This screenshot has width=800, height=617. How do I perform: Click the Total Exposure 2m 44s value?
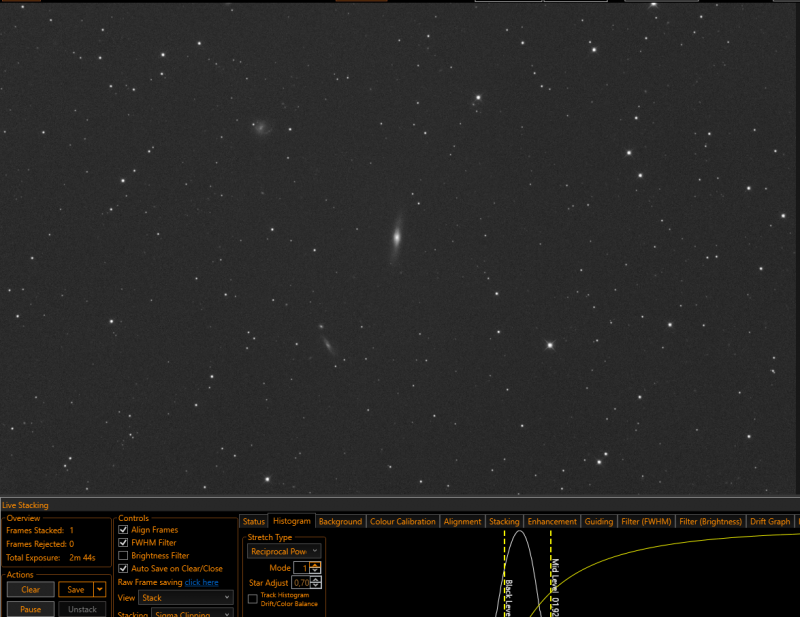(x=82, y=558)
